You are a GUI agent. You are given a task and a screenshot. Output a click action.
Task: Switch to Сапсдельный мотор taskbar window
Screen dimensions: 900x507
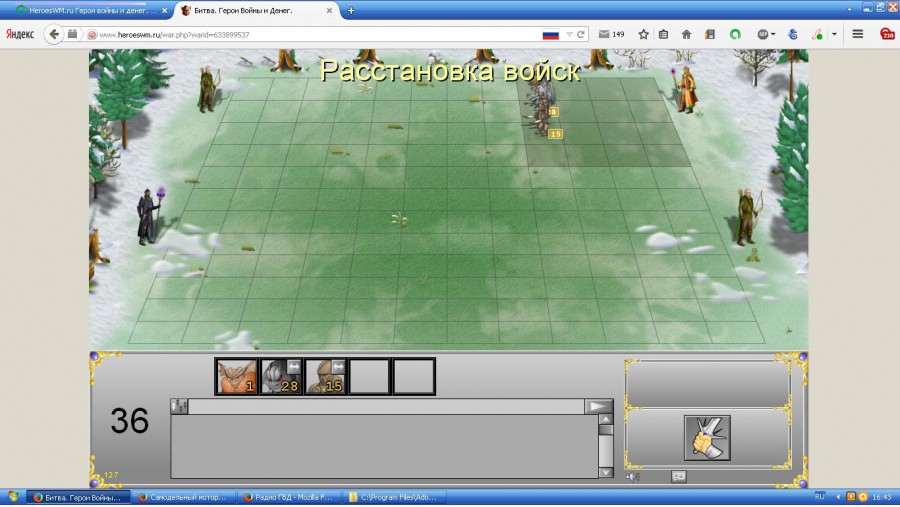(x=184, y=497)
